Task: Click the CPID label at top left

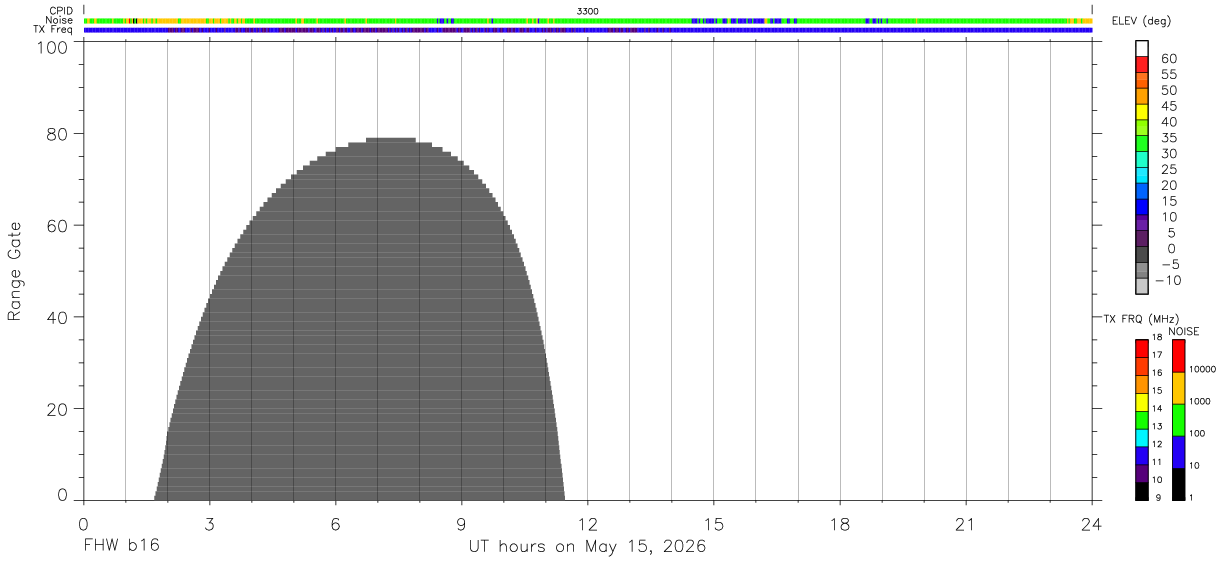Action: coord(62,11)
